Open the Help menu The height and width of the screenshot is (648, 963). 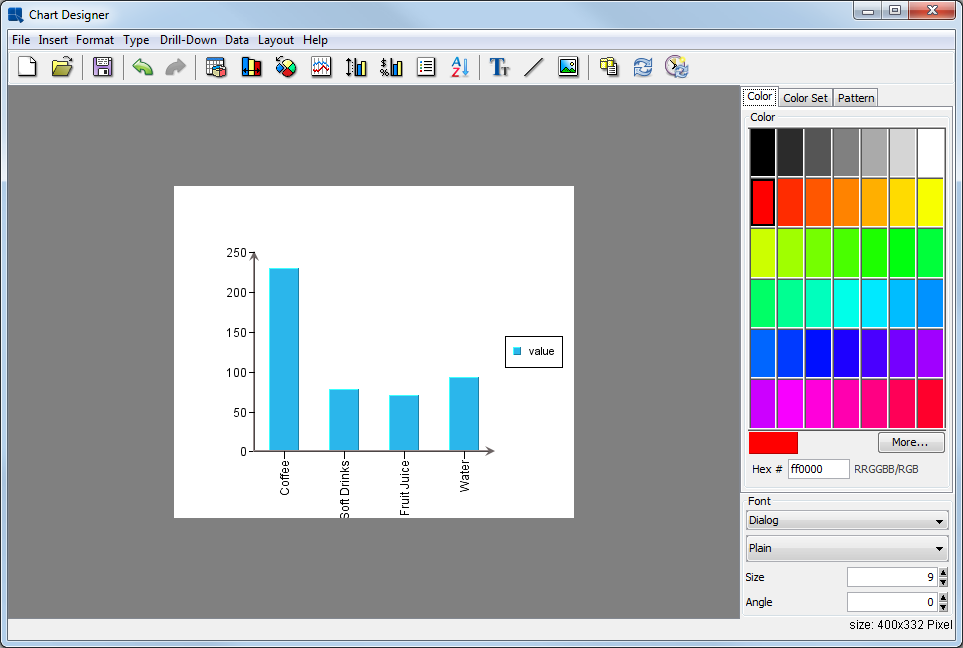315,40
